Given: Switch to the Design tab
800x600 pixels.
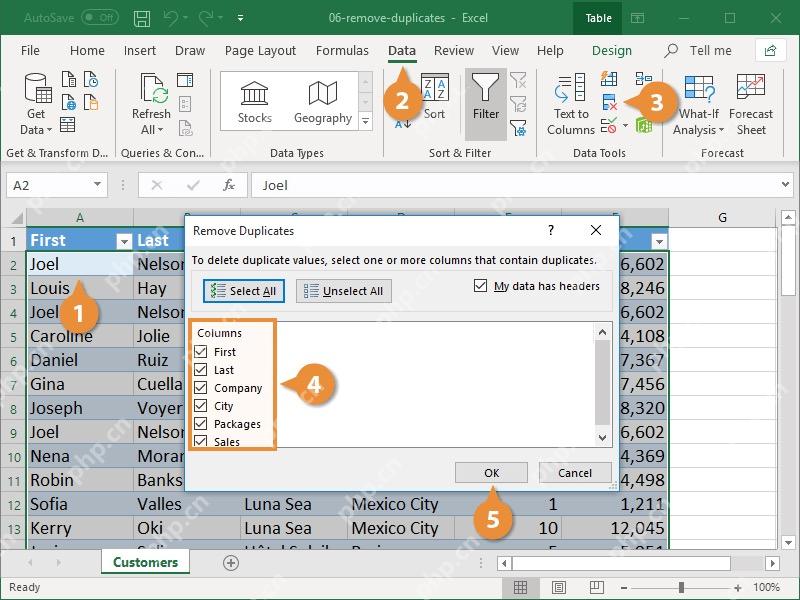Looking at the screenshot, I should coord(612,51).
